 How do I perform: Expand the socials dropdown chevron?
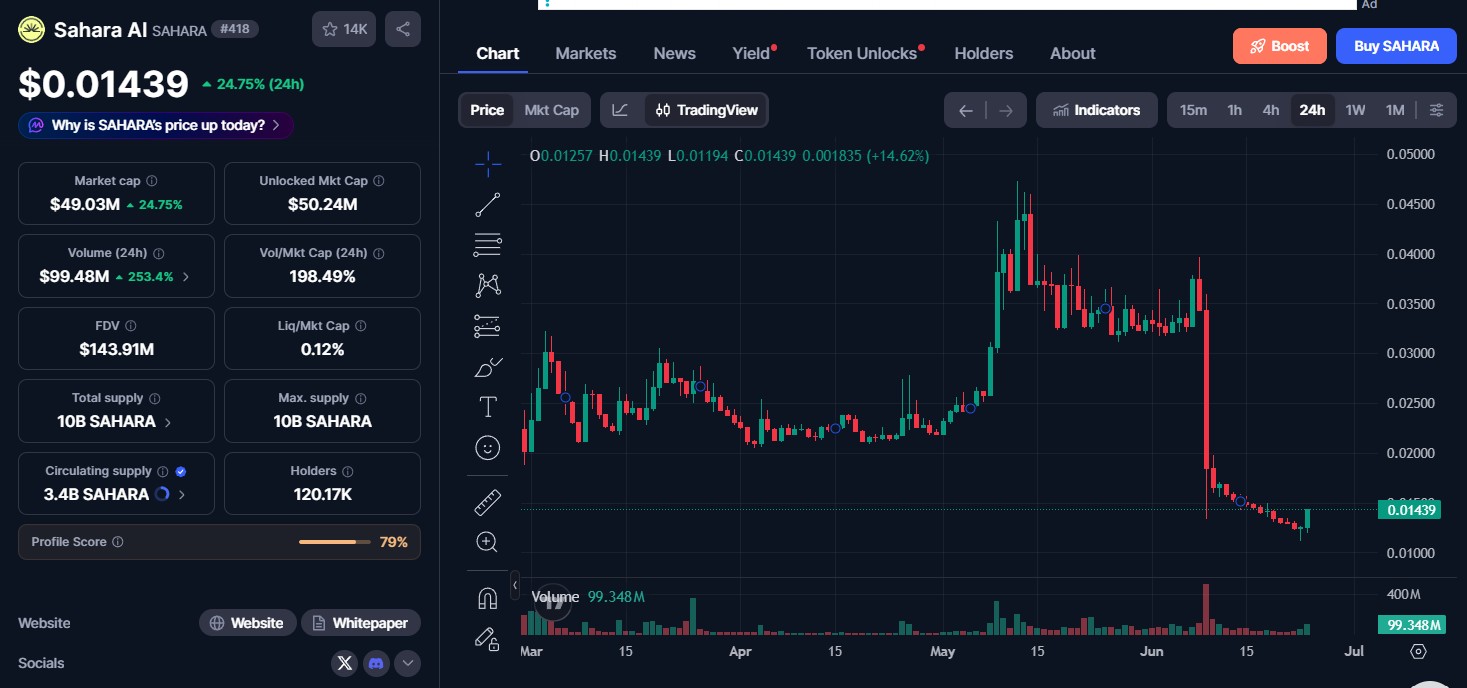[407, 663]
